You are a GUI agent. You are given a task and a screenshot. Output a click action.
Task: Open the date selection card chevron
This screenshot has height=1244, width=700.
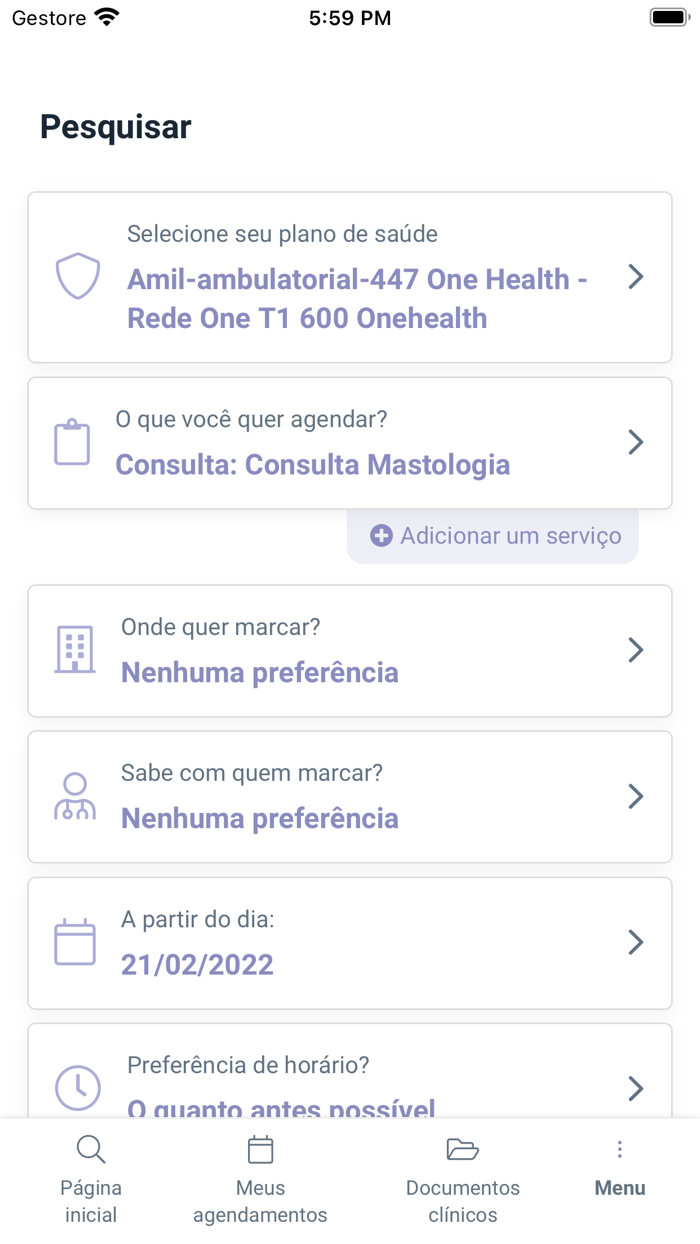(636, 941)
